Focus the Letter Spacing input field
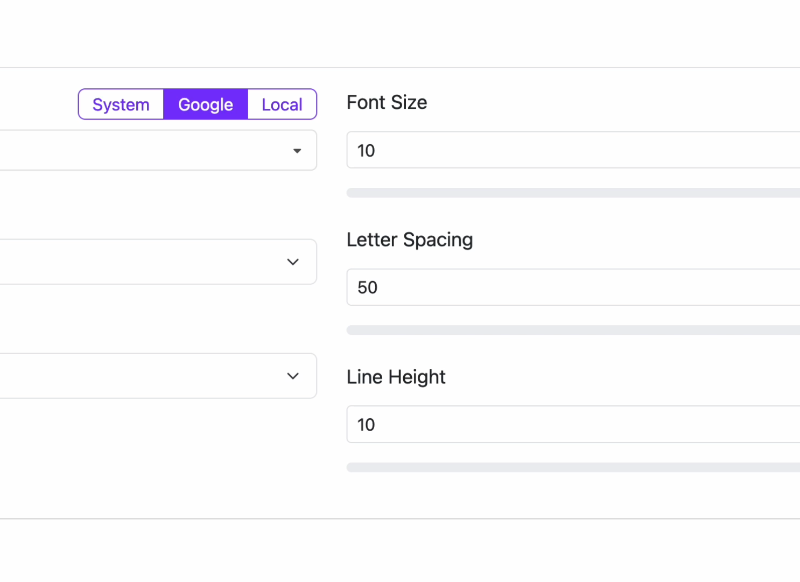 coord(573,287)
